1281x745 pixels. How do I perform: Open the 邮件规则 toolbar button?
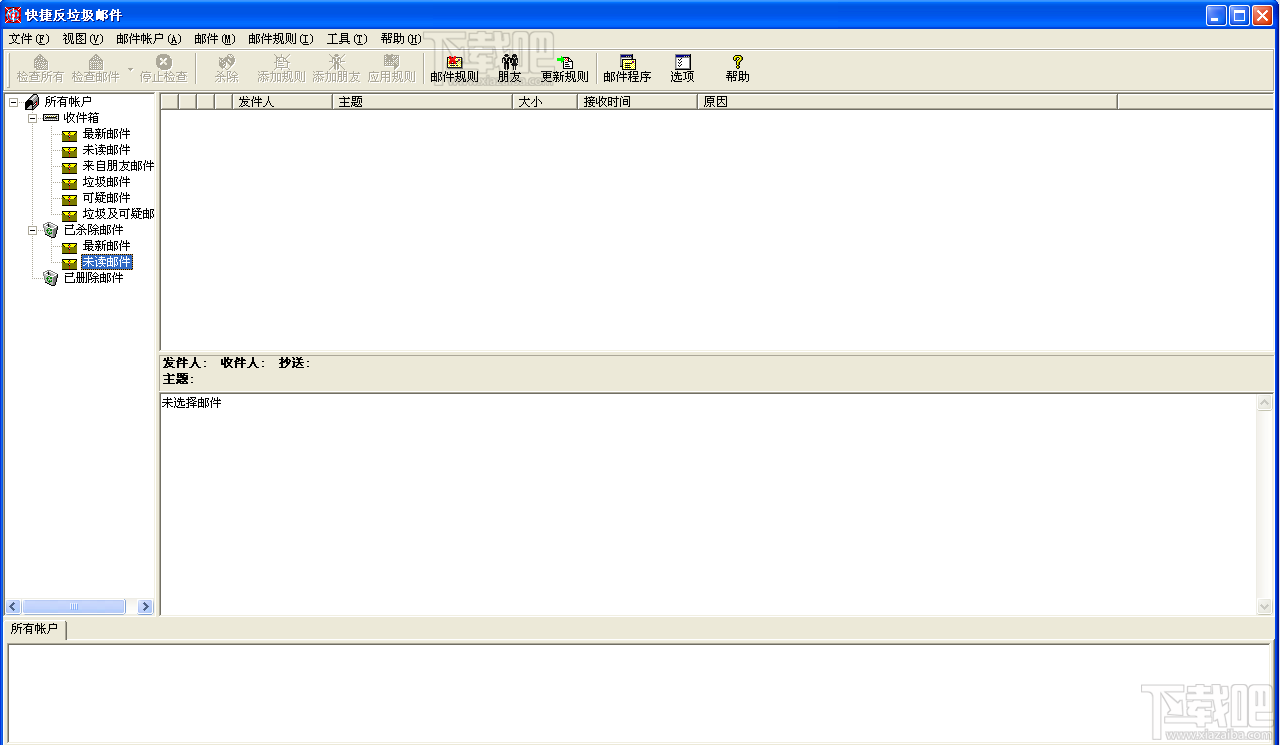click(x=454, y=69)
